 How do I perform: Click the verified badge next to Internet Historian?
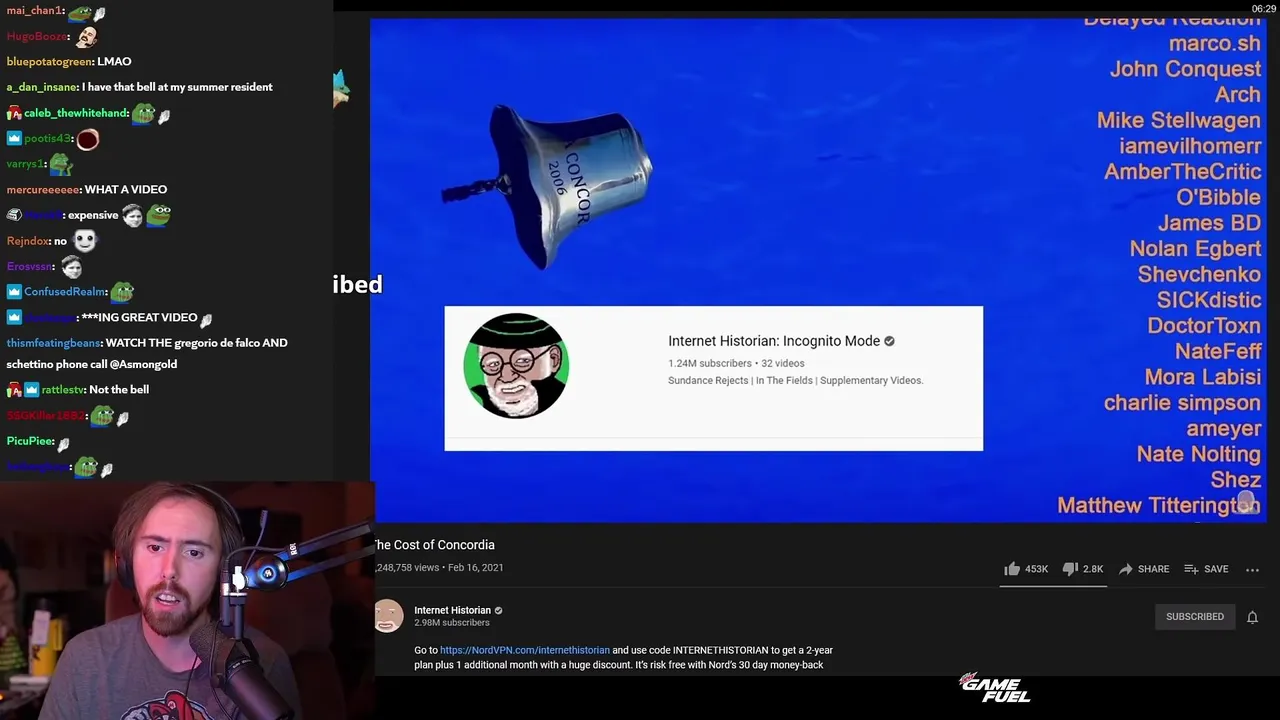tap(498, 610)
